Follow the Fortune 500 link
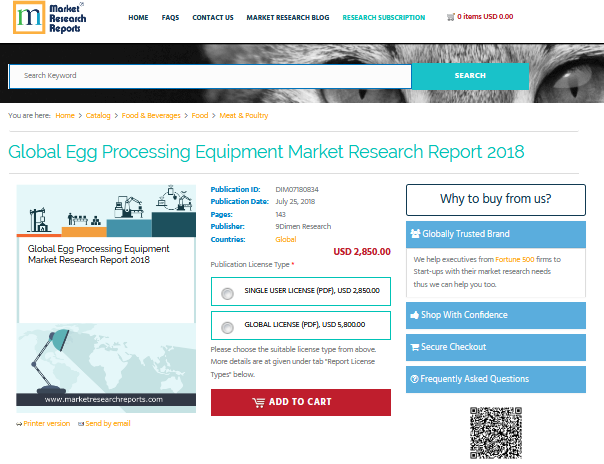The width and height of the screenshot is (604, 464). [x=515, y=260]
